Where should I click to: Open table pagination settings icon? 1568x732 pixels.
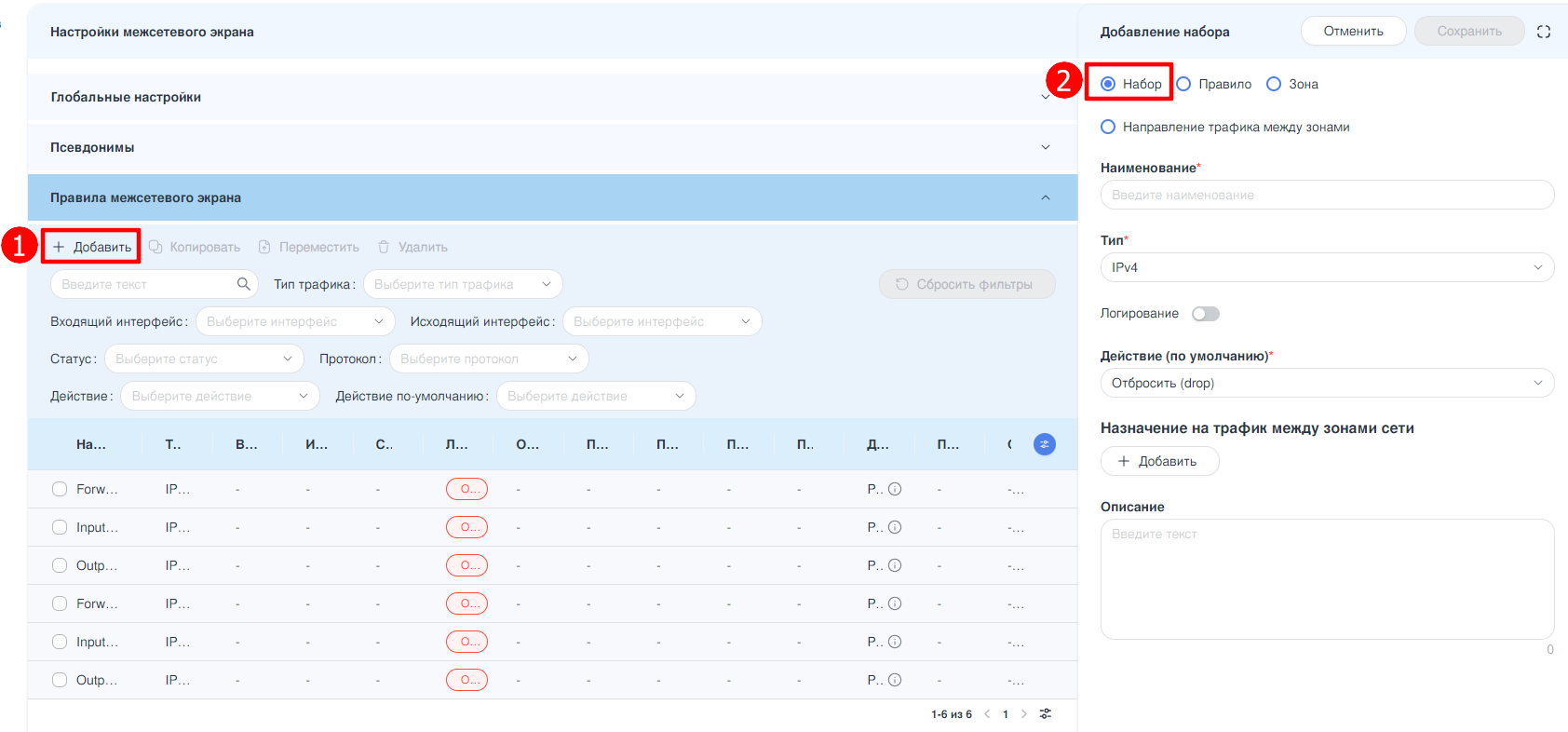[x=1046, y=714]
